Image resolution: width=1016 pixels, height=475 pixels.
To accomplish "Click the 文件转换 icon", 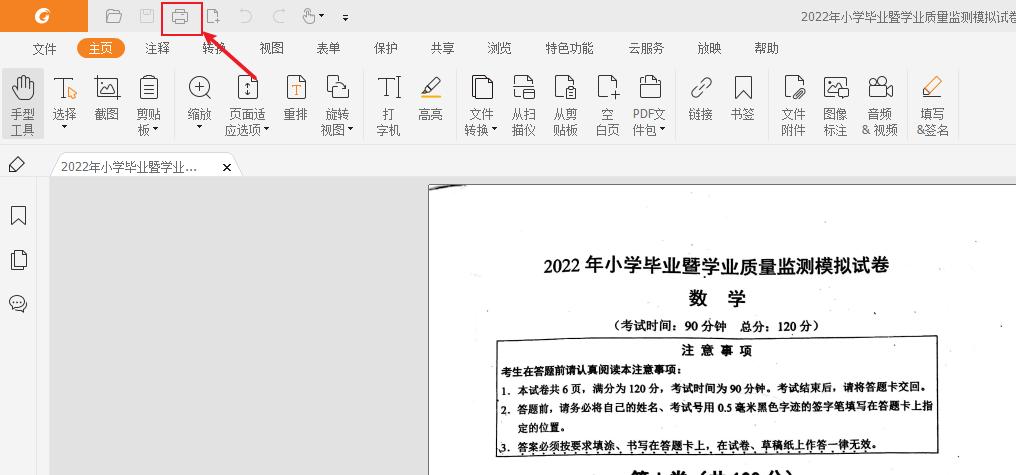I will (x=481, y=88).
